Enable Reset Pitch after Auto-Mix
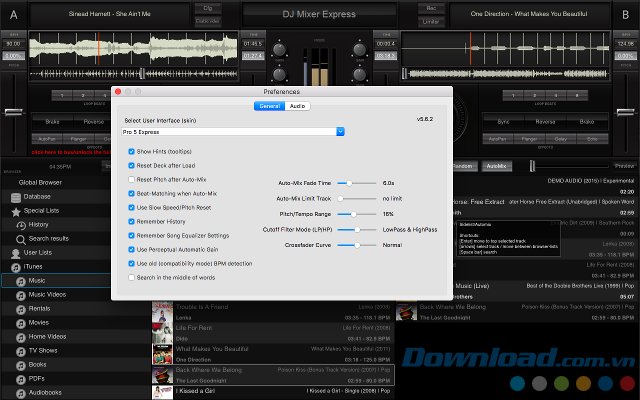Screen dimensions: 640x400 [x=132, y=179]
